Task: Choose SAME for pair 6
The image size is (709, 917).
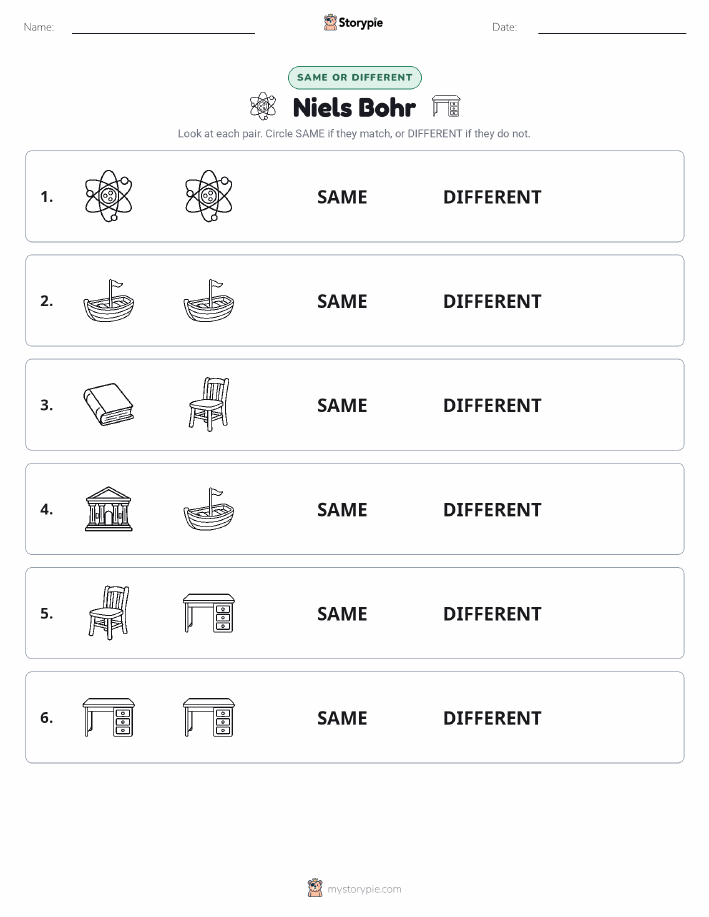Action: [342, 718]
